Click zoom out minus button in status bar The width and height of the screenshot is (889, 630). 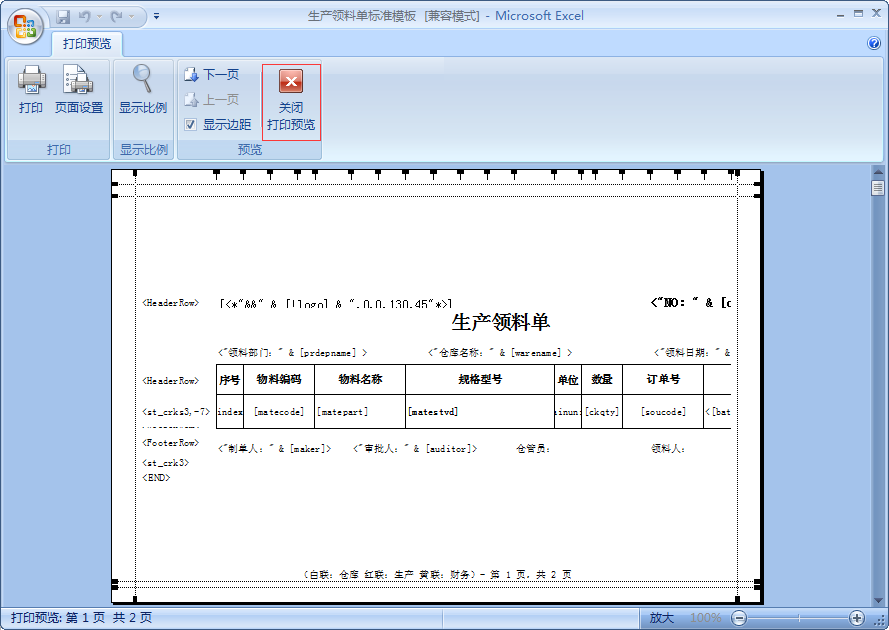pyautogui.click(x=739, y=618)
